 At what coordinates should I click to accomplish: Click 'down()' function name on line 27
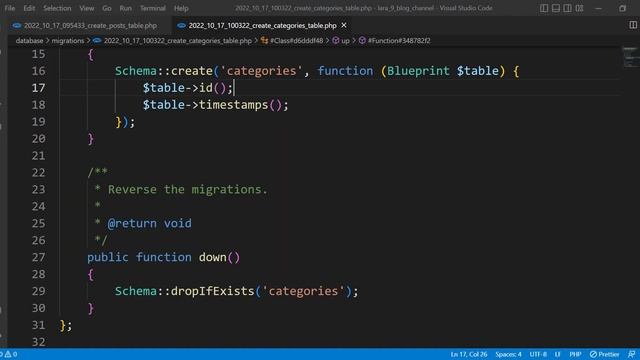(219, 257)
